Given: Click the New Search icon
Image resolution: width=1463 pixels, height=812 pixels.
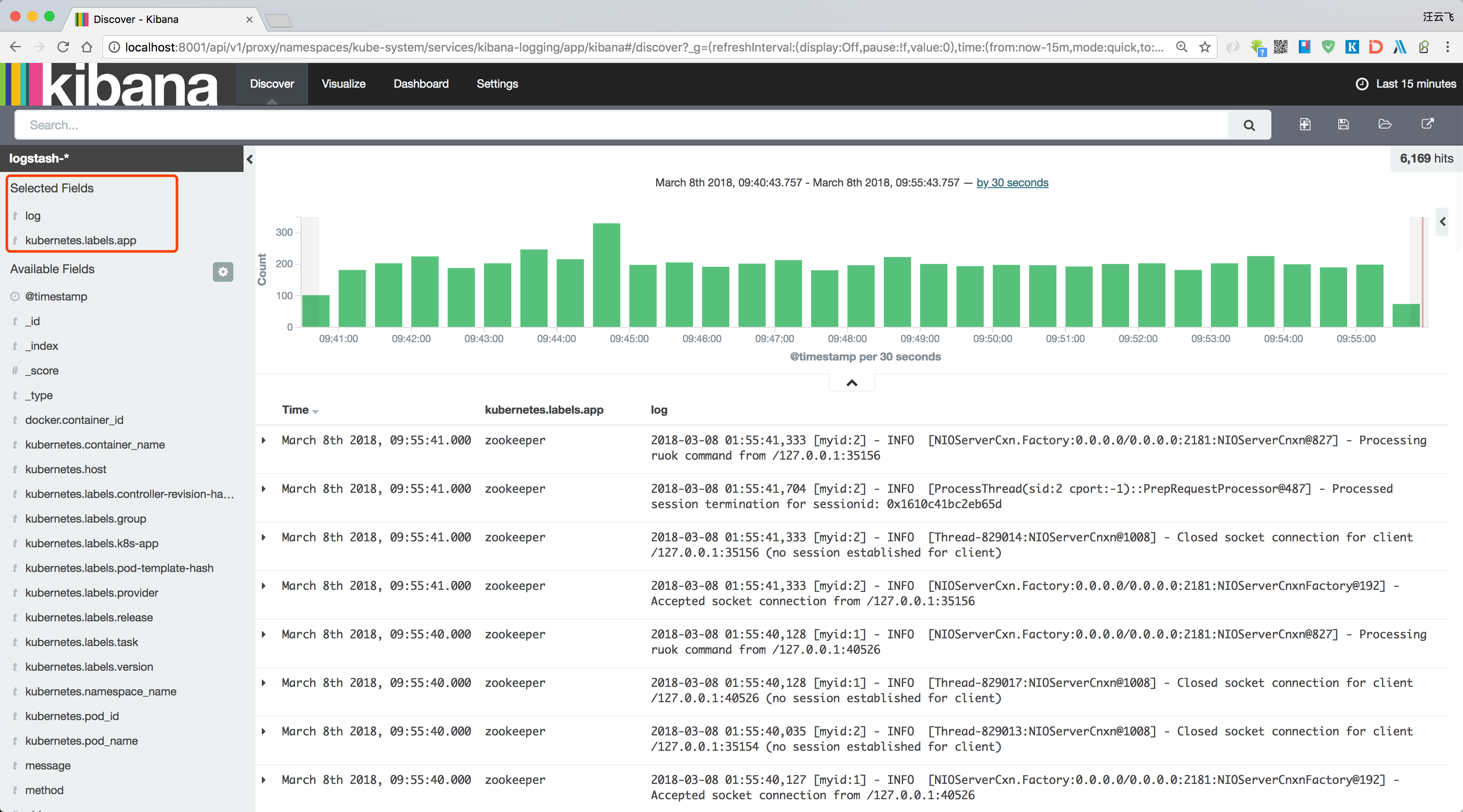Looking at the screenshot, I should [x=1305, y=124].
